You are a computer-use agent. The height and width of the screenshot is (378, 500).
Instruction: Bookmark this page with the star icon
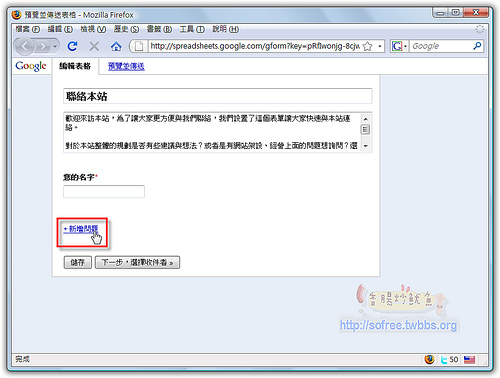click(x=367, y=46)
